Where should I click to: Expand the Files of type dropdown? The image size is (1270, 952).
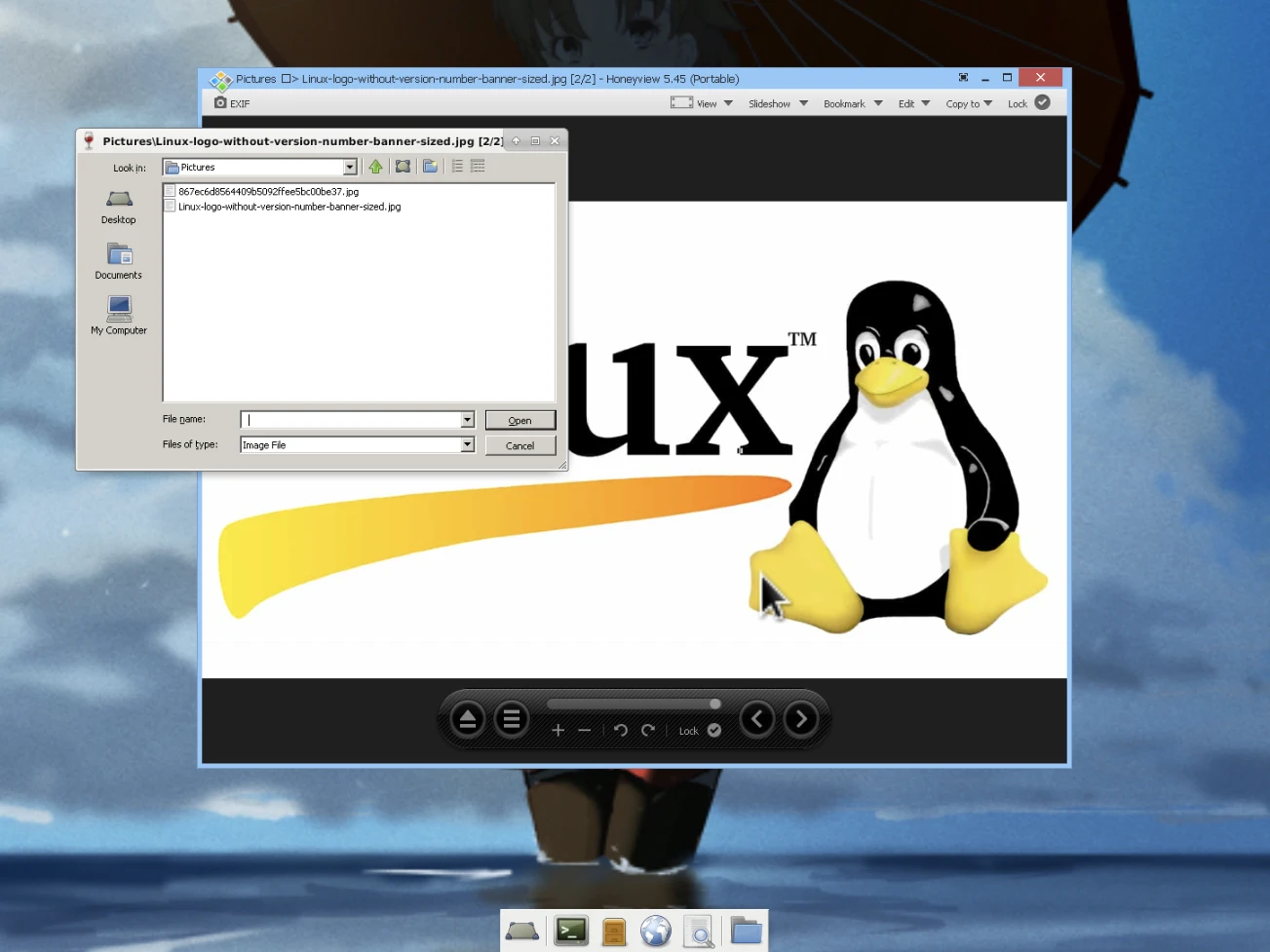point(467,445)
